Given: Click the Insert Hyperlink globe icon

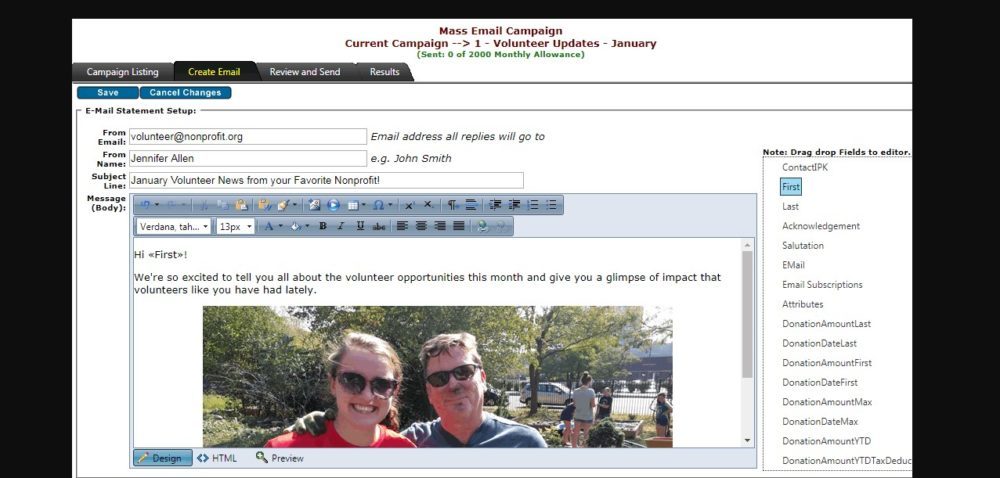Looking at the screenshot, I should 483,227.
